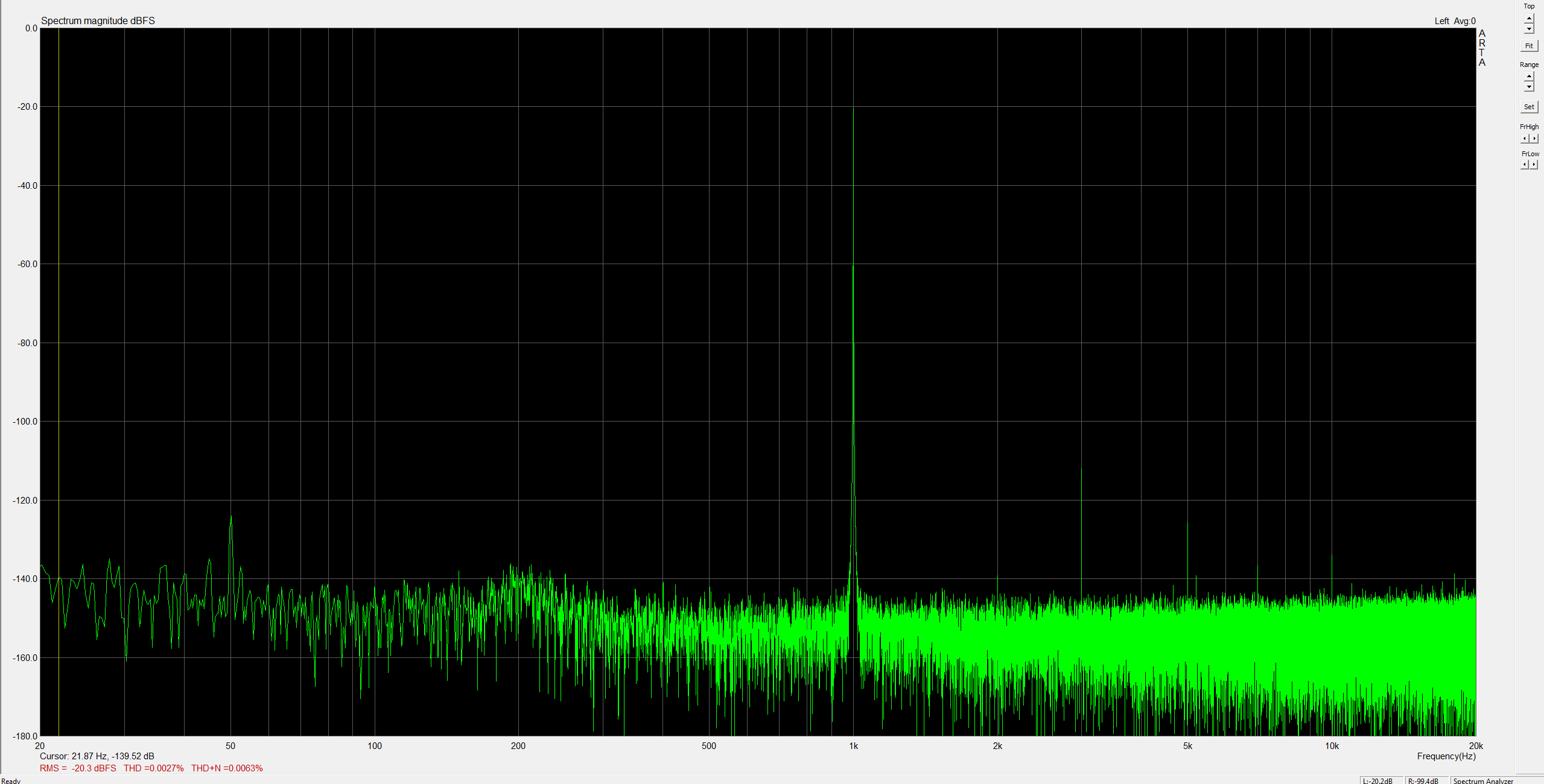This screenshot has width=1544, height=784.
Task: Click the 50 Hz hum peak
Action: 230,517
